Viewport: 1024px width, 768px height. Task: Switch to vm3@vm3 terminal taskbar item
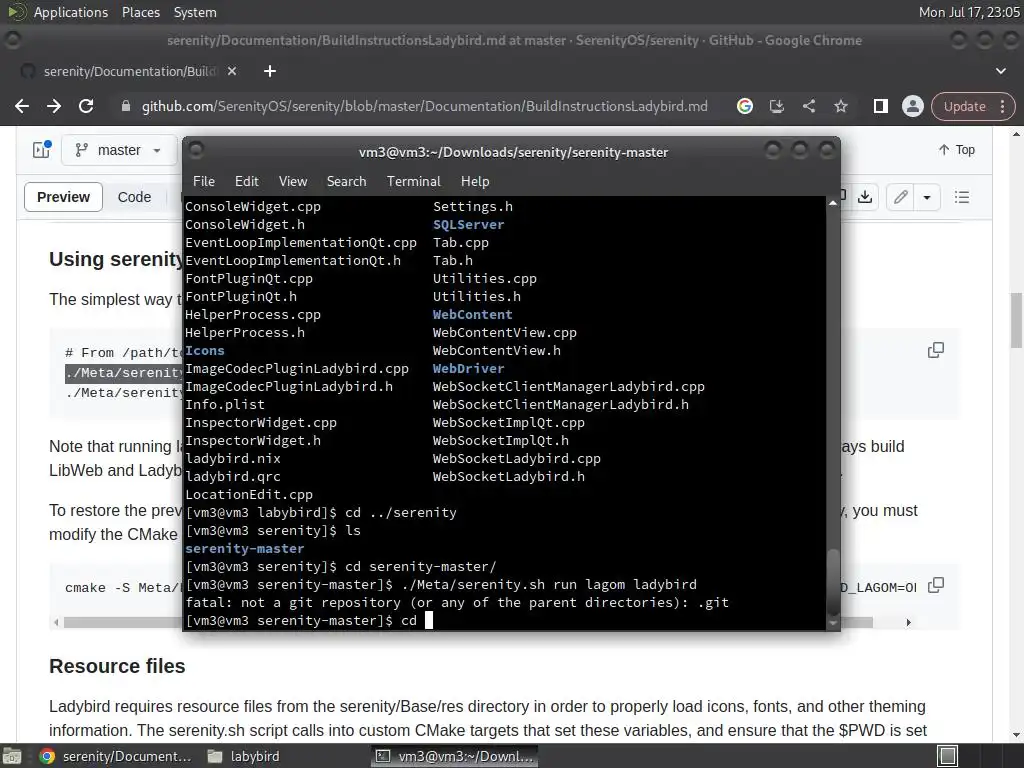pyautogui.click(x=455, y=756)
